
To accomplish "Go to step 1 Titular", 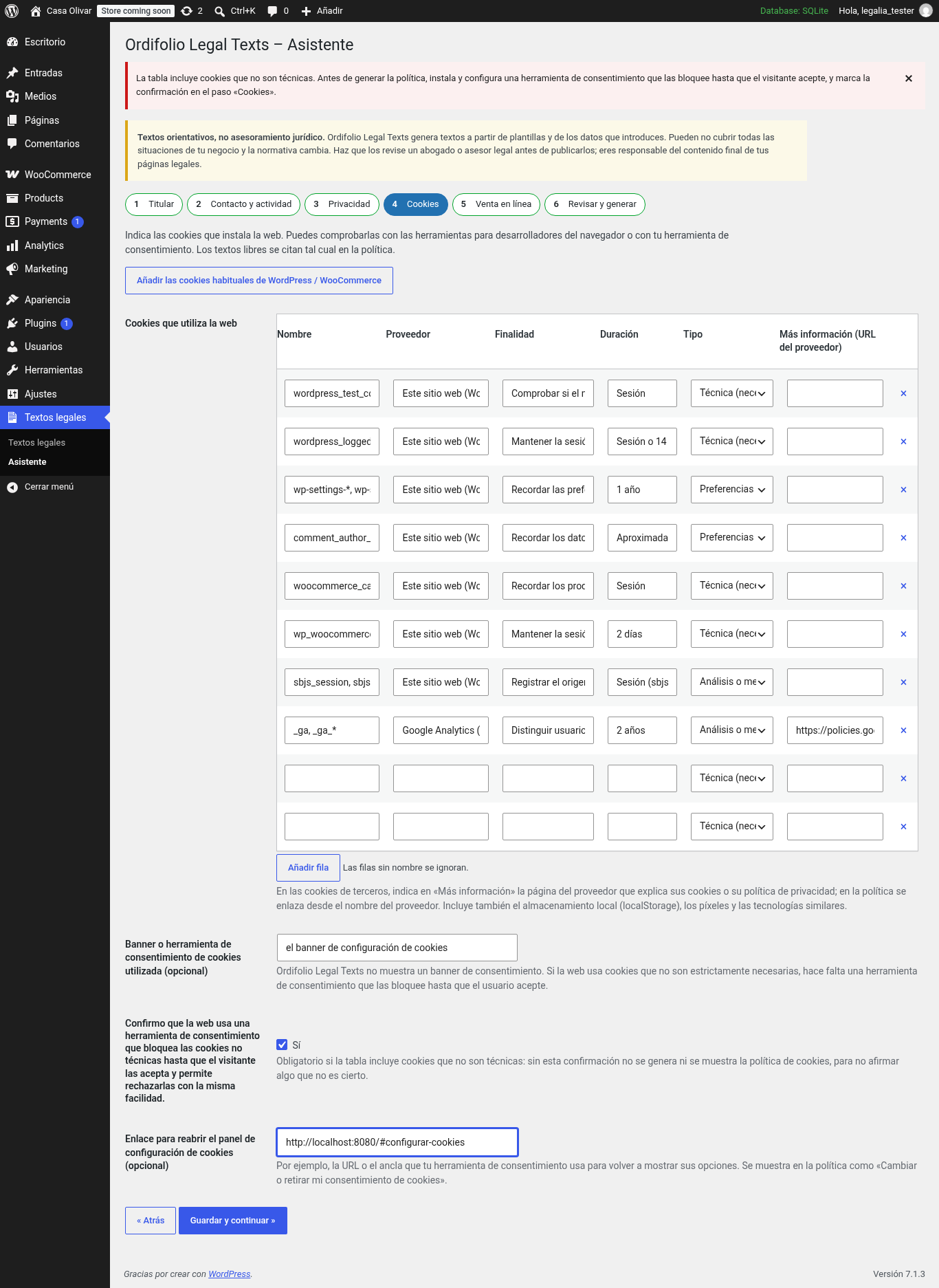I will [x=154, y=204].
